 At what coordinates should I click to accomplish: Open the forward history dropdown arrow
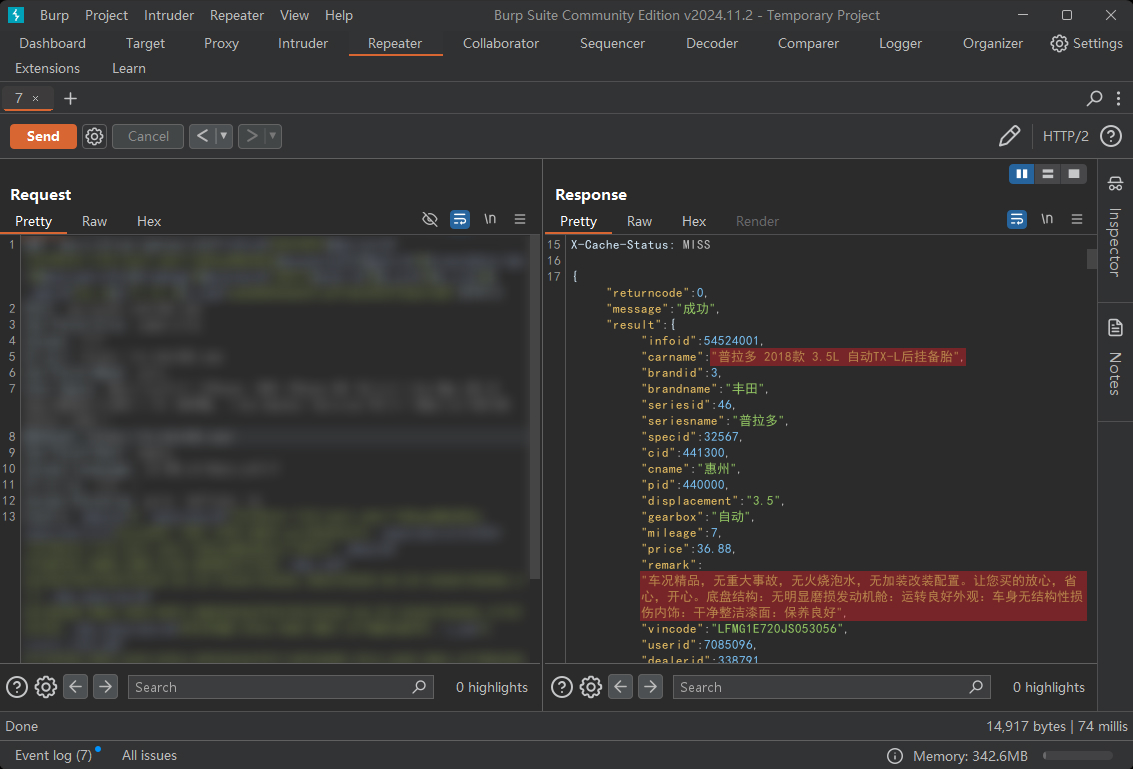tap(273, 136)
